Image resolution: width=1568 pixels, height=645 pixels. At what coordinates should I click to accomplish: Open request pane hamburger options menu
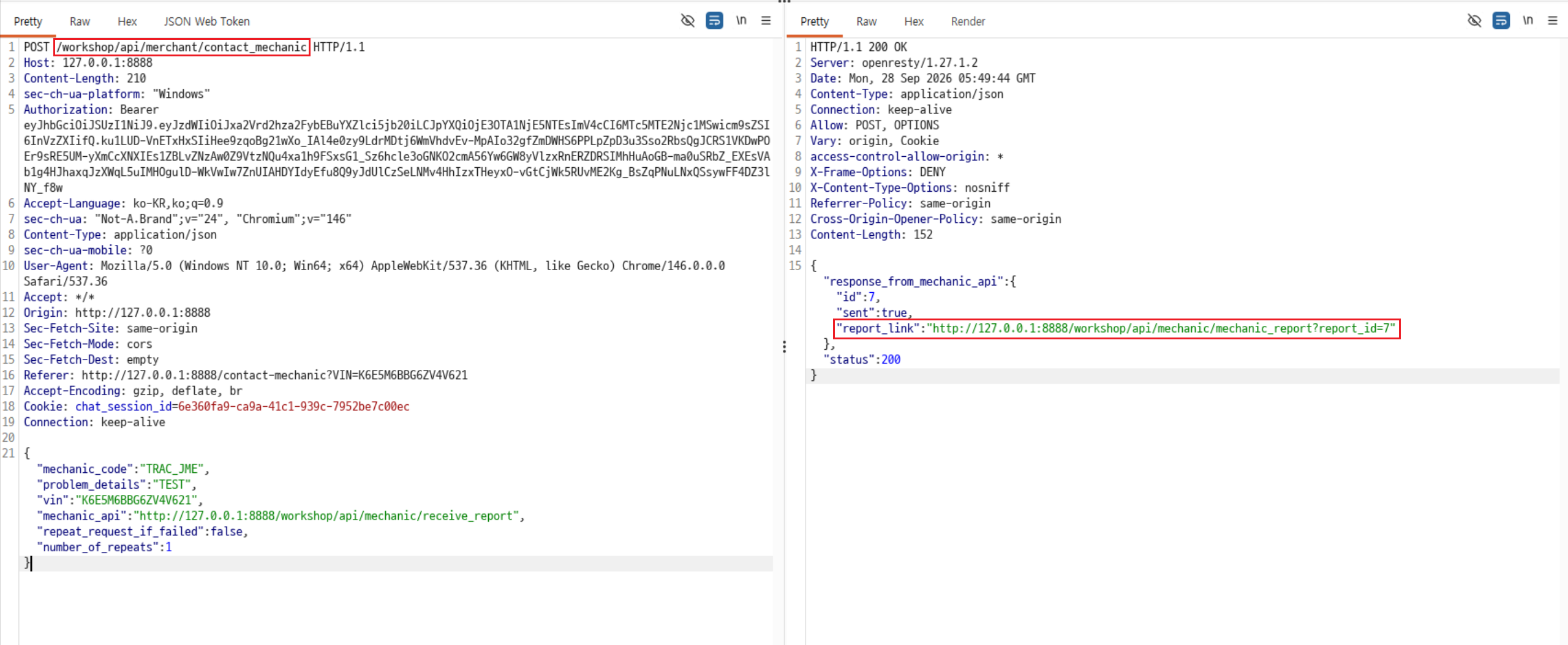[x=766, y=21]
